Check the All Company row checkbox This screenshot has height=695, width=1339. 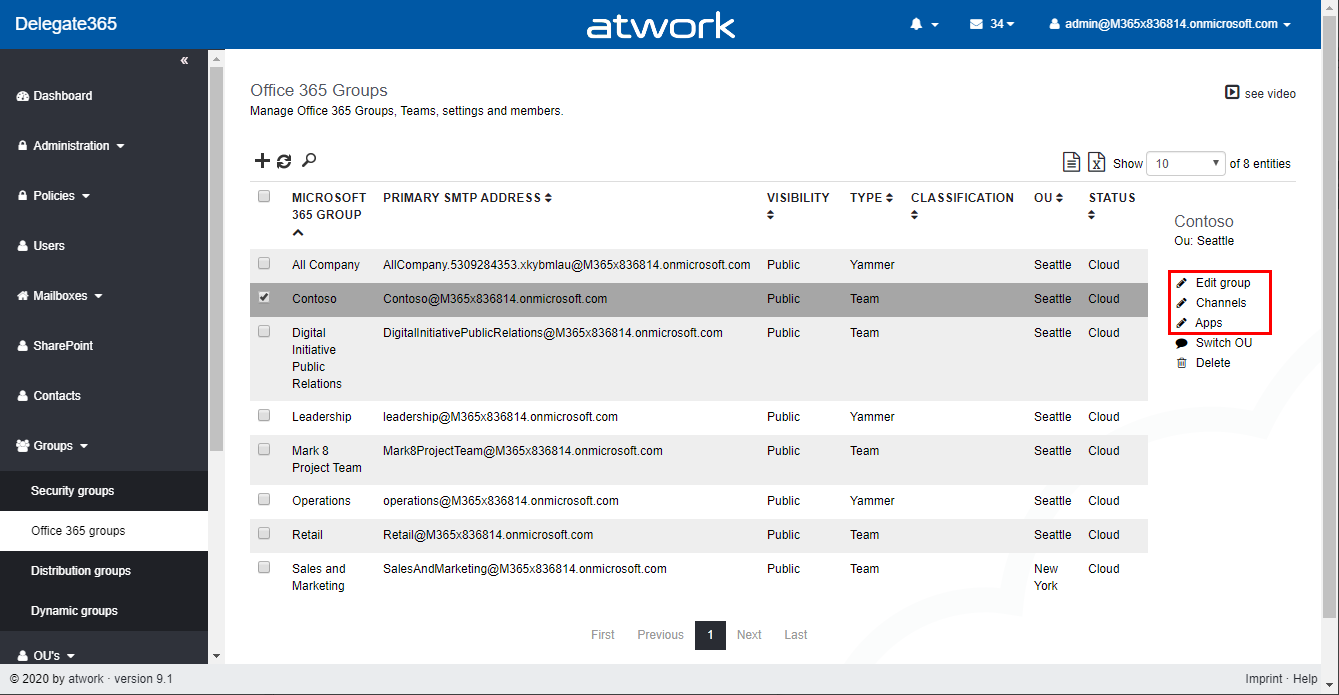264,264
